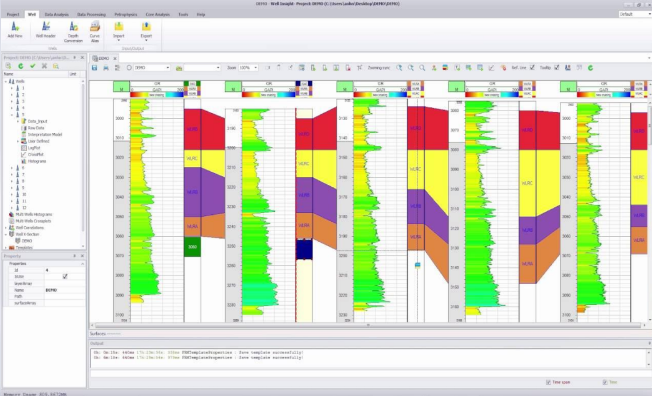
Task: Click the save disk icon in section toolbar
Action: click(x=94, y=67)
